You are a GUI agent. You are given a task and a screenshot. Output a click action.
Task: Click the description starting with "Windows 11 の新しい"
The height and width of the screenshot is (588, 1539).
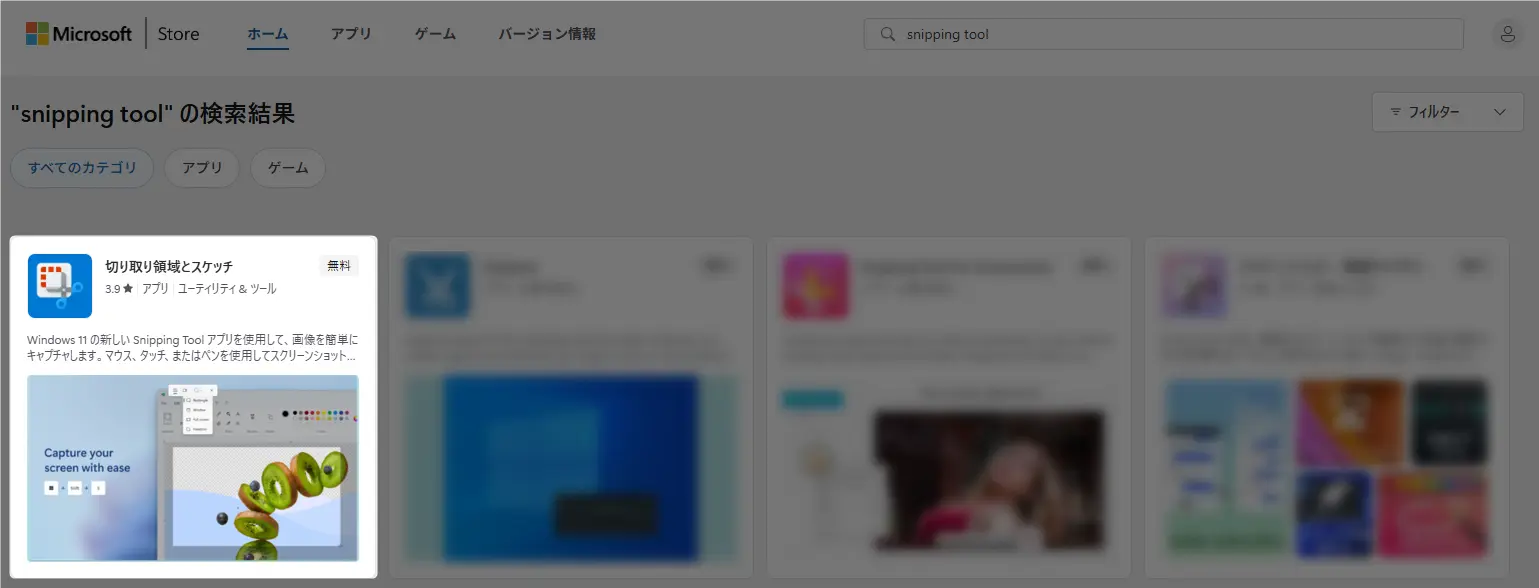tap(192, 348)
